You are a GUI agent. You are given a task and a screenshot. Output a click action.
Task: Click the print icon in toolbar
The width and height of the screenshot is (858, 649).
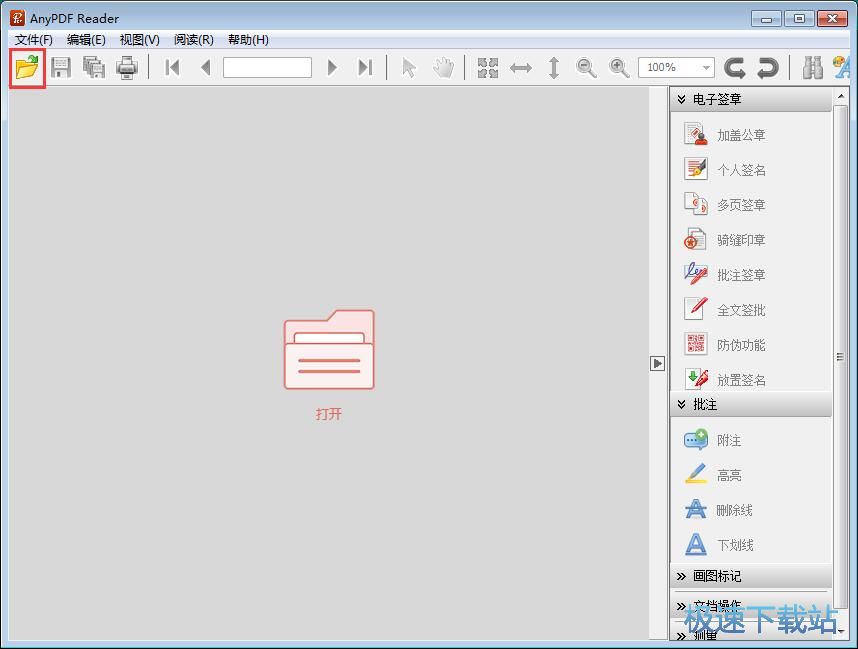coord(126,68)
